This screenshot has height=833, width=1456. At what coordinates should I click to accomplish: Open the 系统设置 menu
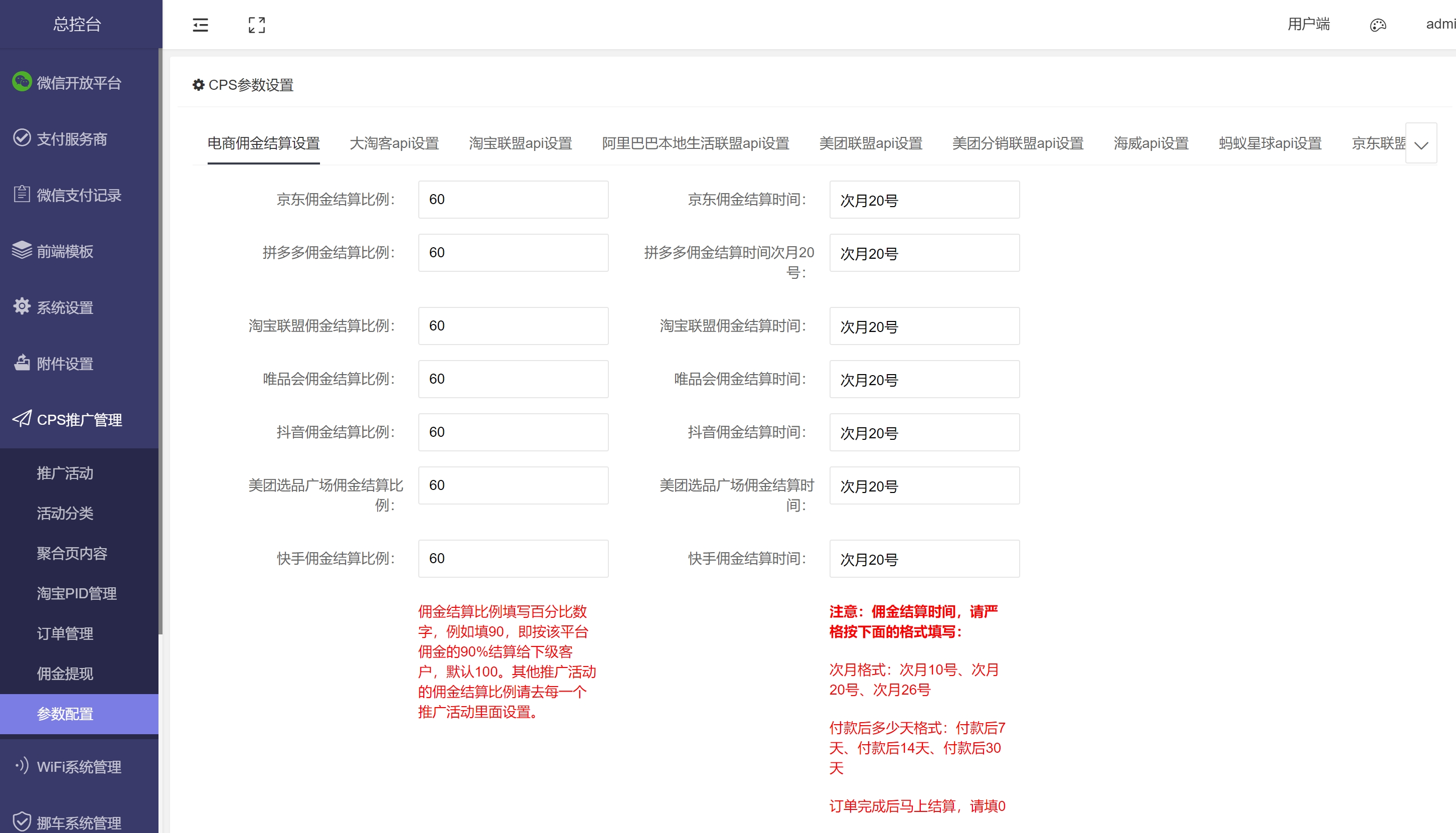[80, 306]
